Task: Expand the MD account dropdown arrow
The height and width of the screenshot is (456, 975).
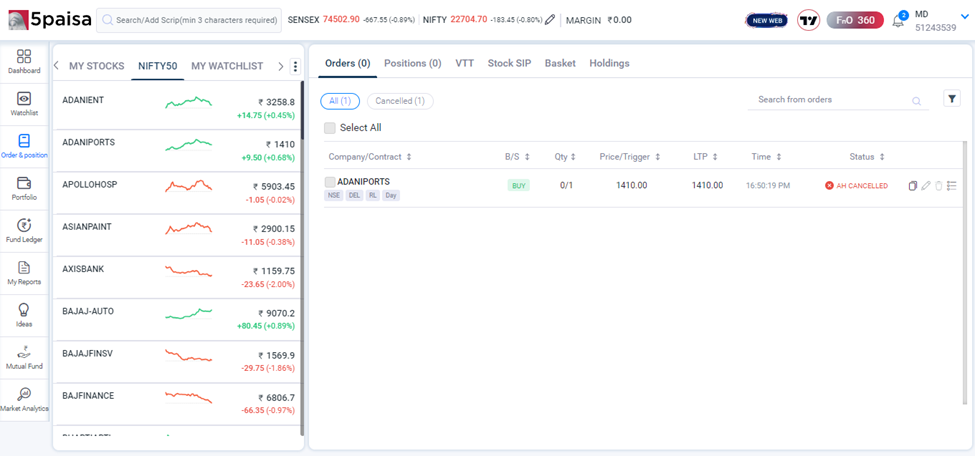Action: (x=964, y=17)
